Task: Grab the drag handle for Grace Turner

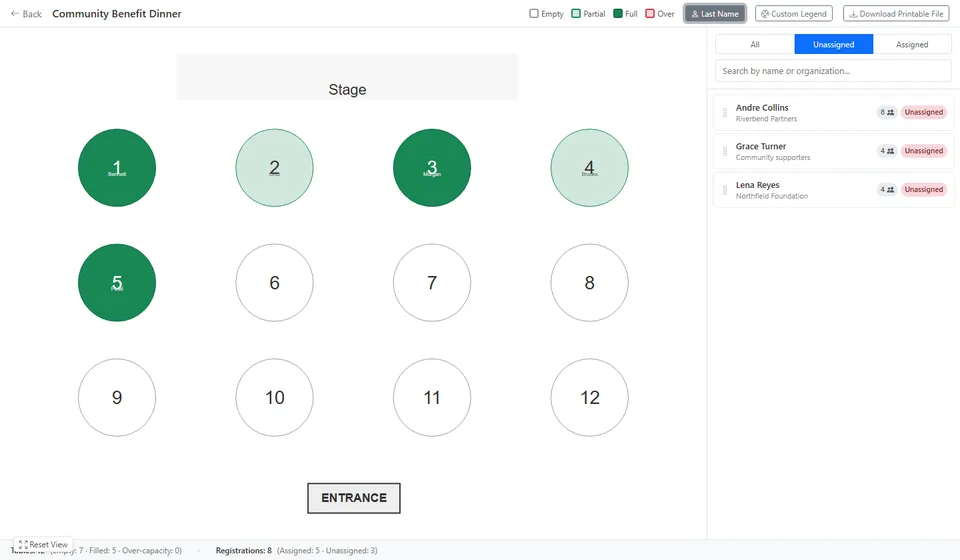Action: click(x=725, y=151)
